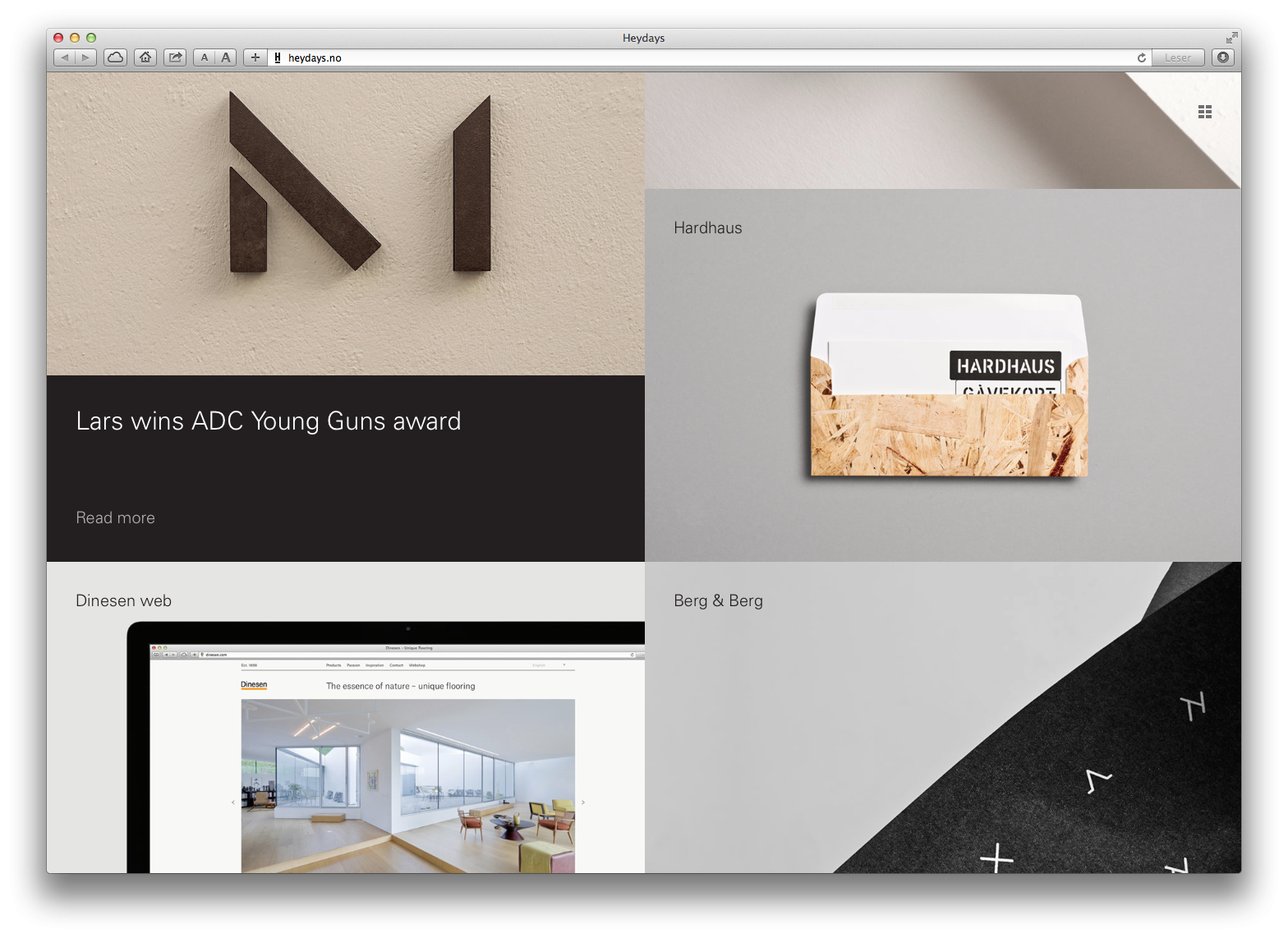
Task: Zoom the Safari window with the green button
Action: coord(91,38)
